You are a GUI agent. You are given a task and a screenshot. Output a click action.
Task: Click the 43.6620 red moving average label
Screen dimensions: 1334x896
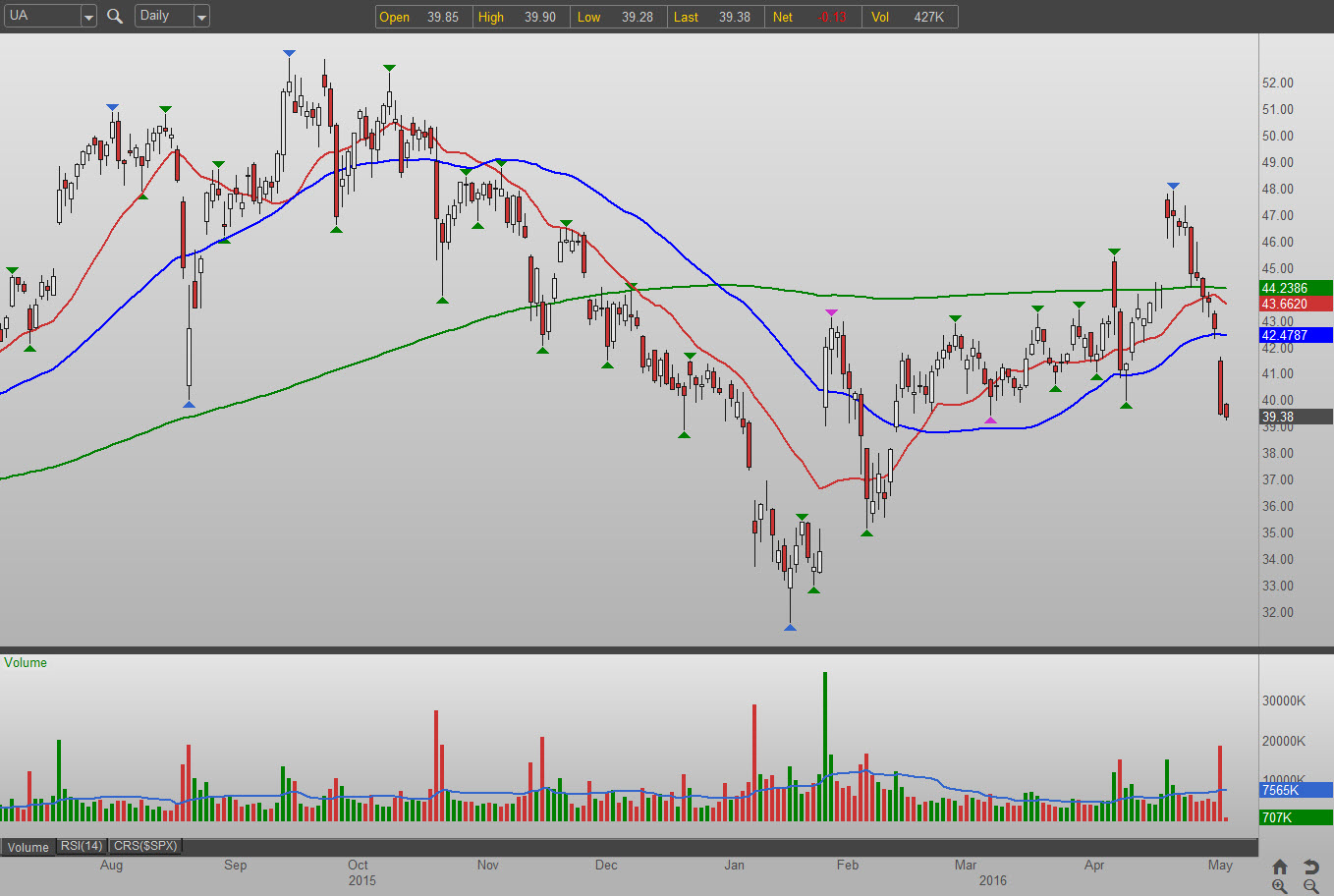coord(1295,304)
